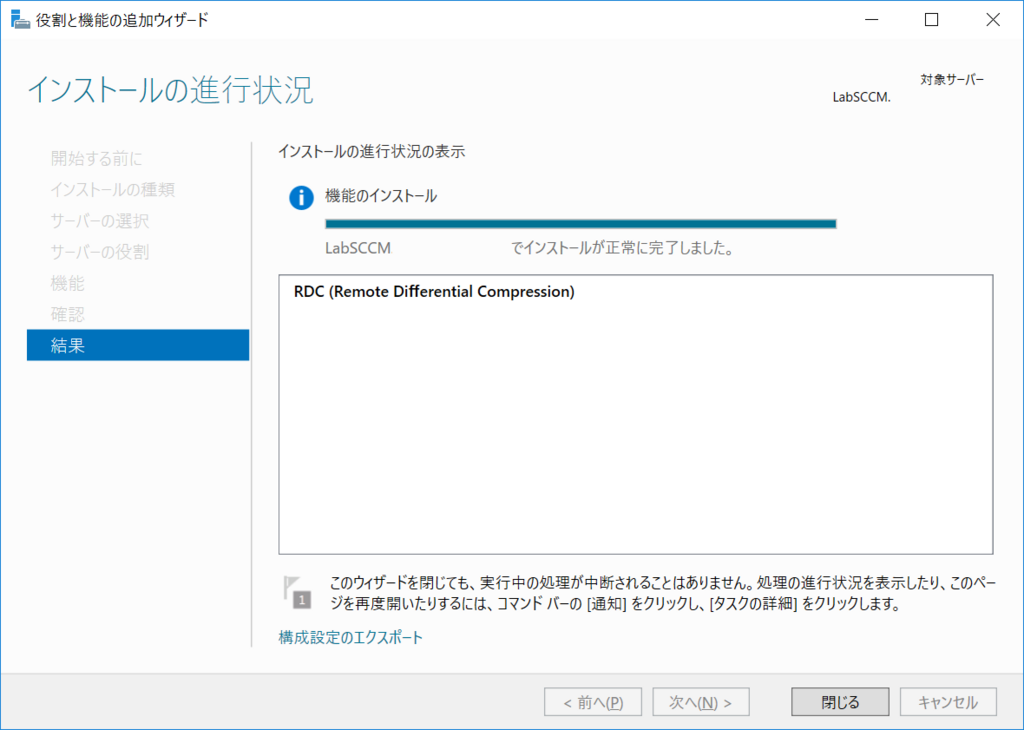Screen dimensions: 1024x730
Task: Click the notification flag icon at the bottom
Action: [x=297, y=592]
